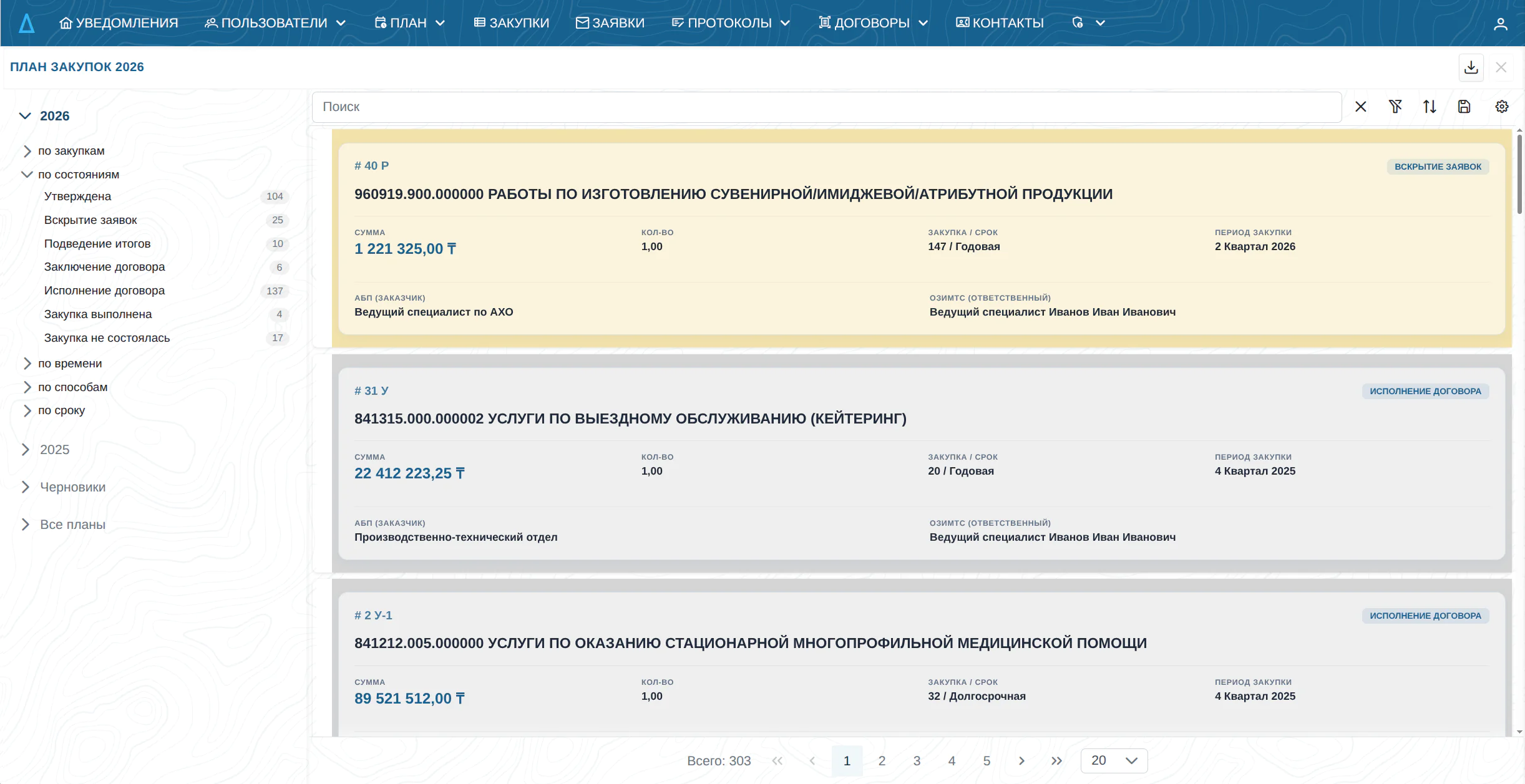Open the page size dropdown showing 20

pyautogui.click(x=1114, y=761)
